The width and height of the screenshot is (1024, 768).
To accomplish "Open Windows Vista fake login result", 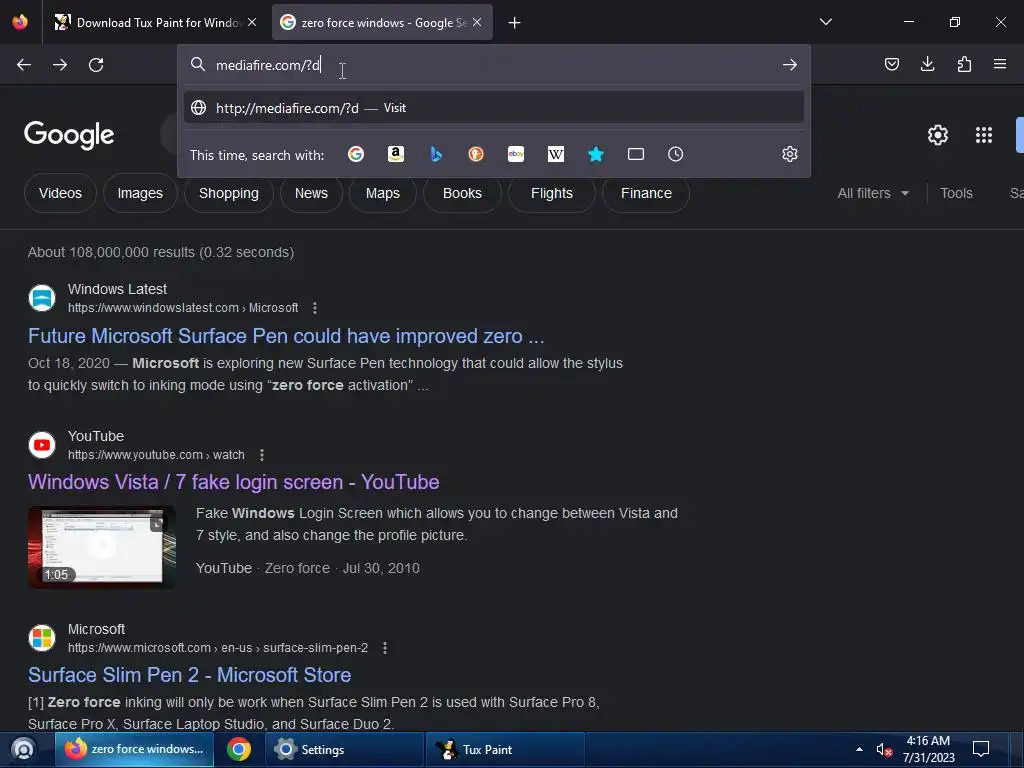I will pyautogui.click(x=234, y=482).
